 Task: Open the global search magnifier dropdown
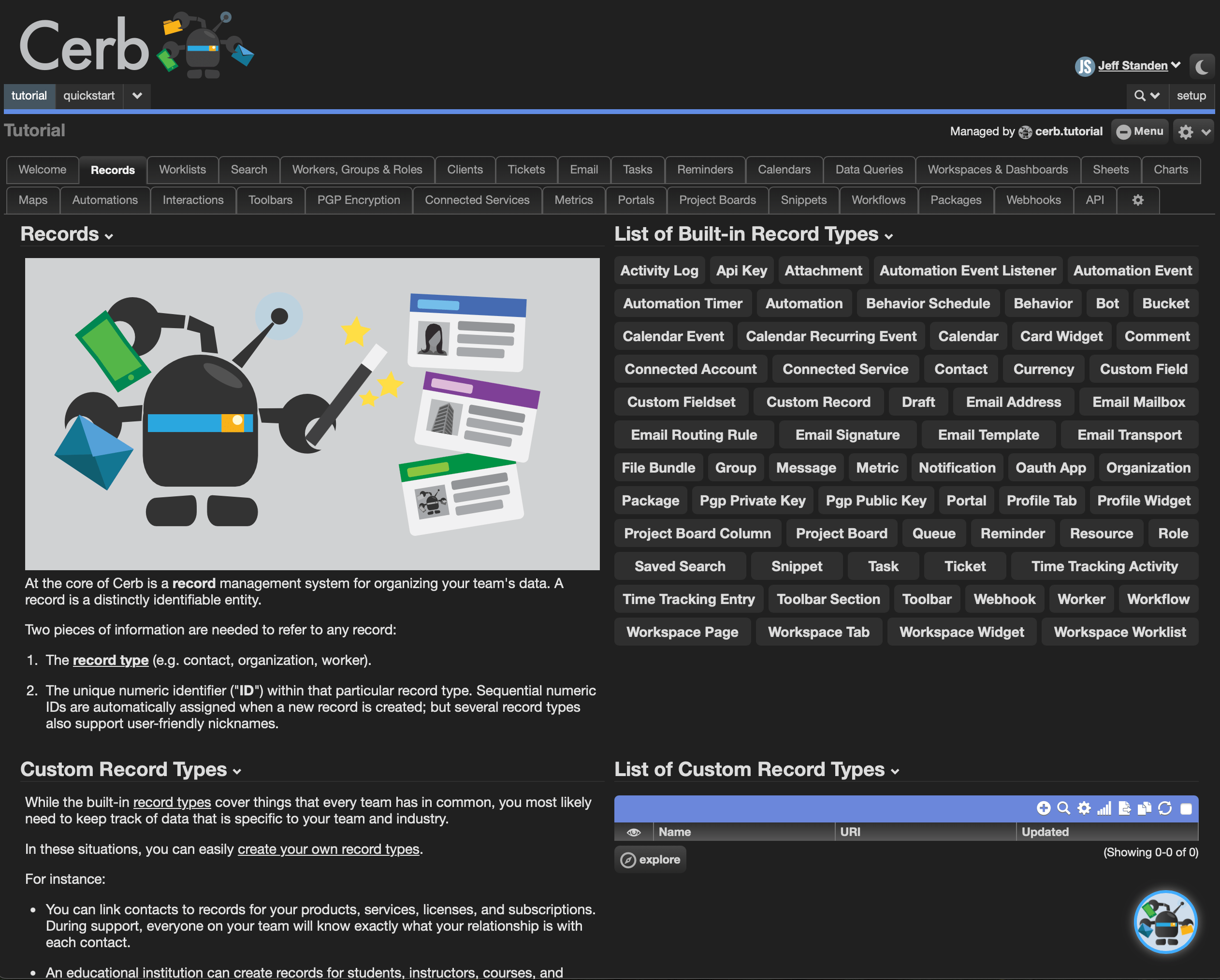tap(1147, 96)
